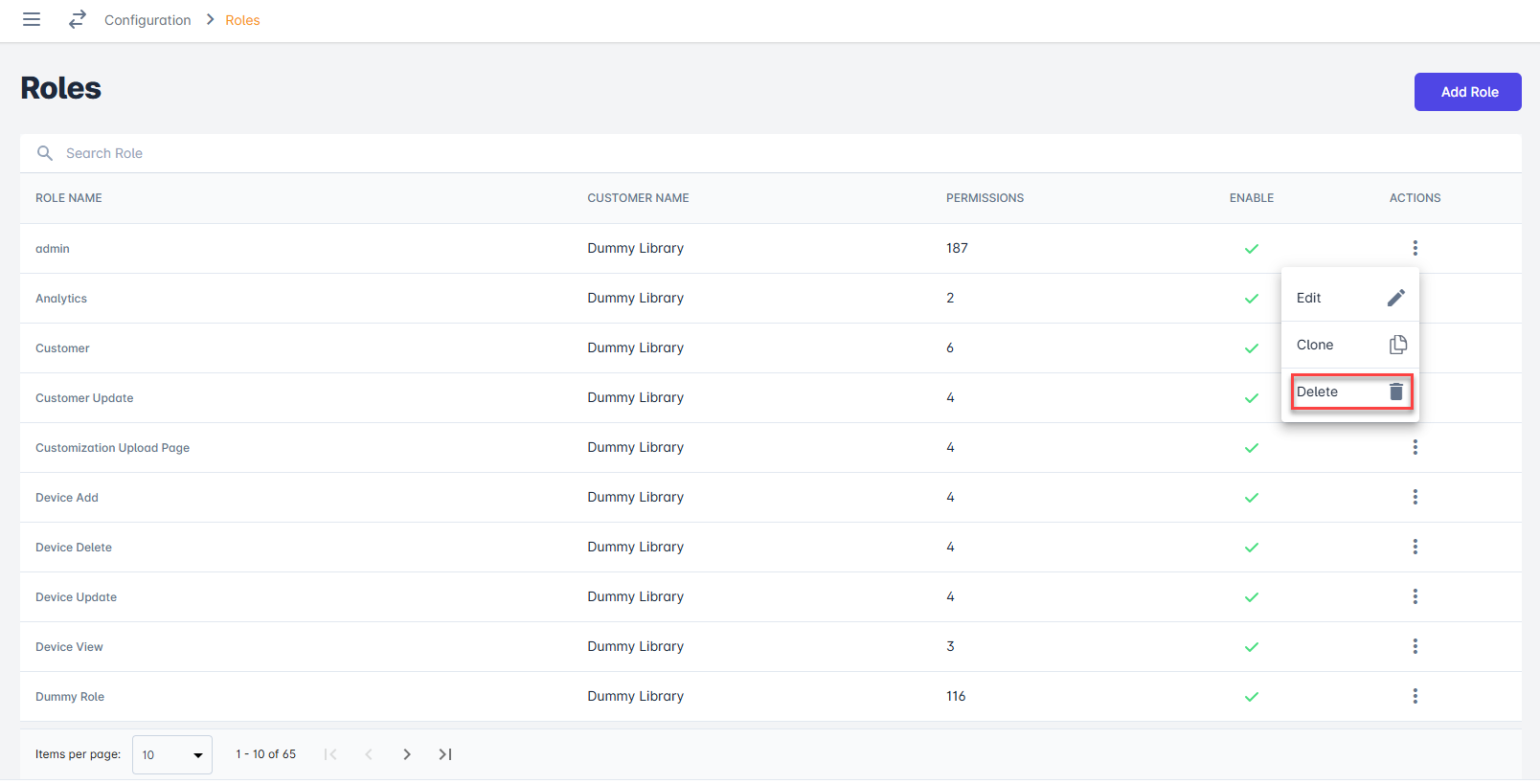Viewport: 1540px width, 784px height.
Task: Click enable checkmark for admin role
Action: click(x=1251, y=249)
